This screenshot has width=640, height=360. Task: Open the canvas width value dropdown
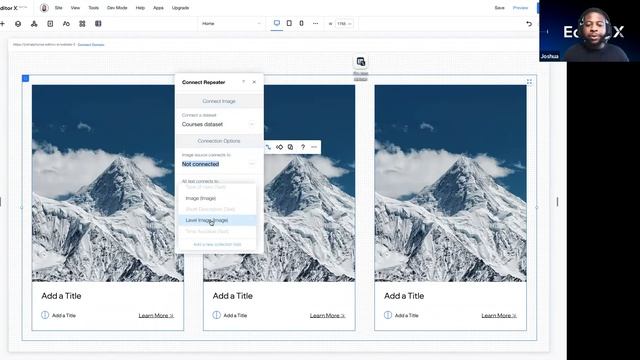tap(344, 24)
